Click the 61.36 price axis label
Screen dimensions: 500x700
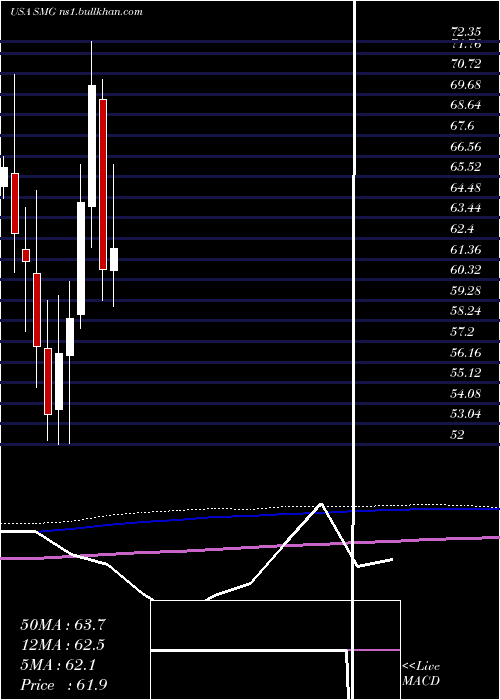(x=466, y=250)
